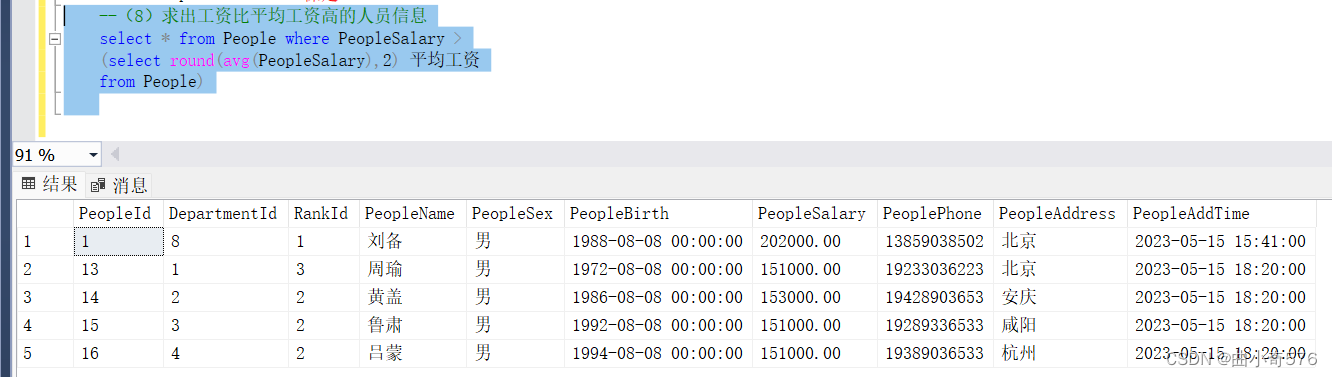This screenshot has width=1332, height=377.
Task: Switch to the 消息 messages tab
Action: (120, 185)
